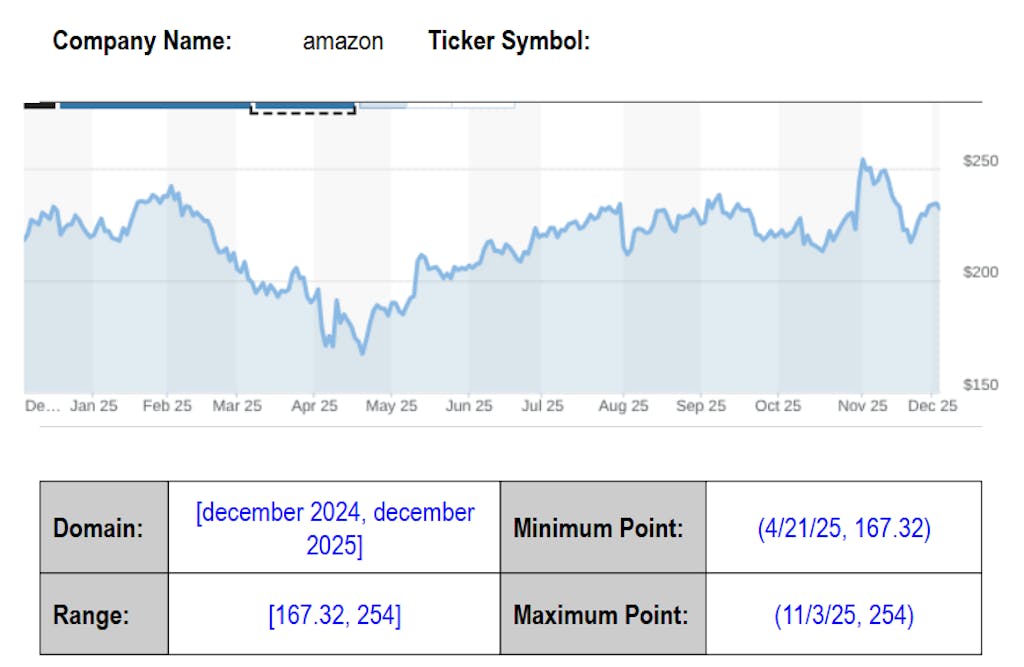Click the Nov 25 x-axis label
This screenshot has height=667, width=1024.
862,406
